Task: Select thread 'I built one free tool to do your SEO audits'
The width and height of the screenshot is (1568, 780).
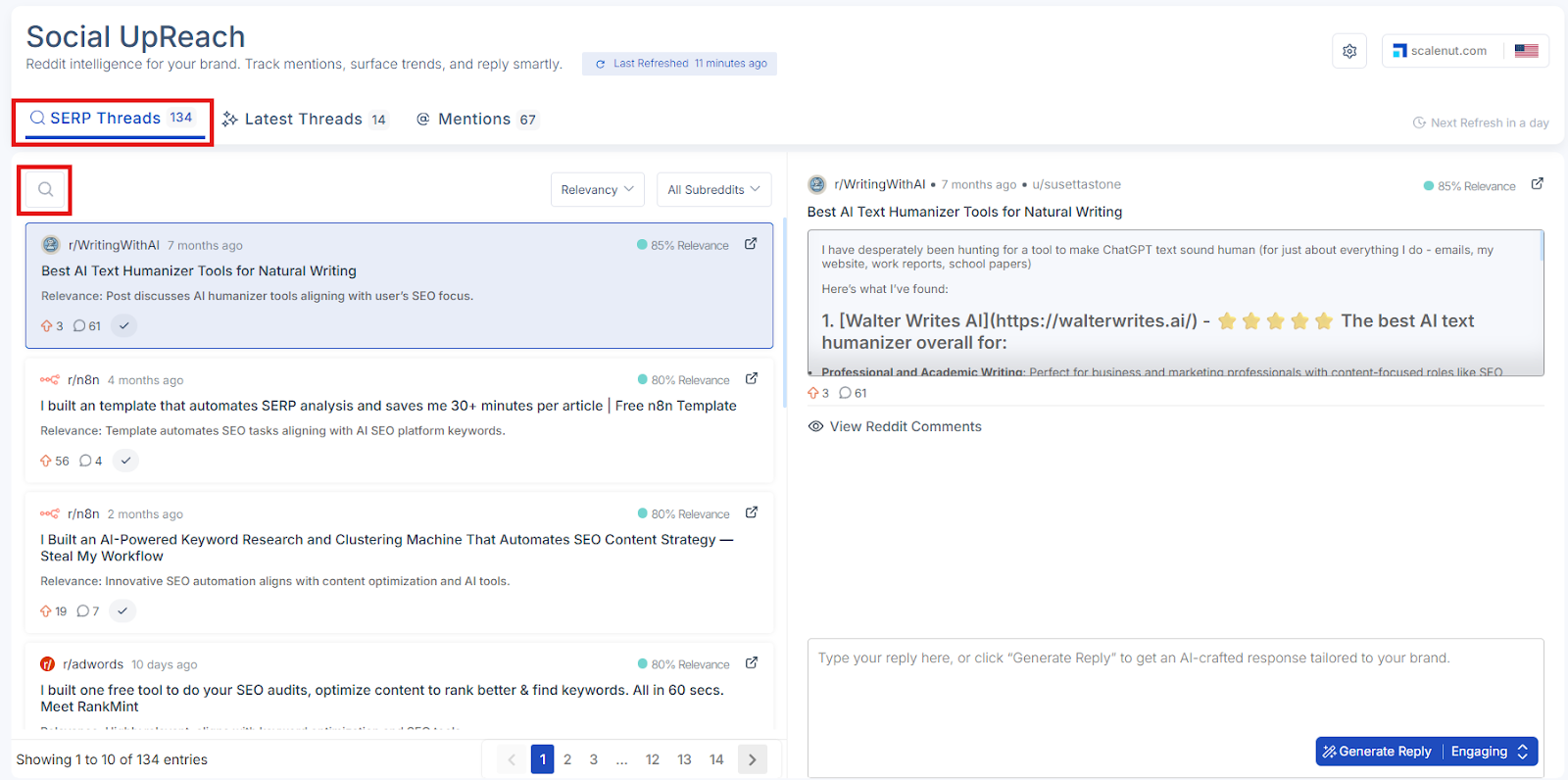Action: coord(399,686)
